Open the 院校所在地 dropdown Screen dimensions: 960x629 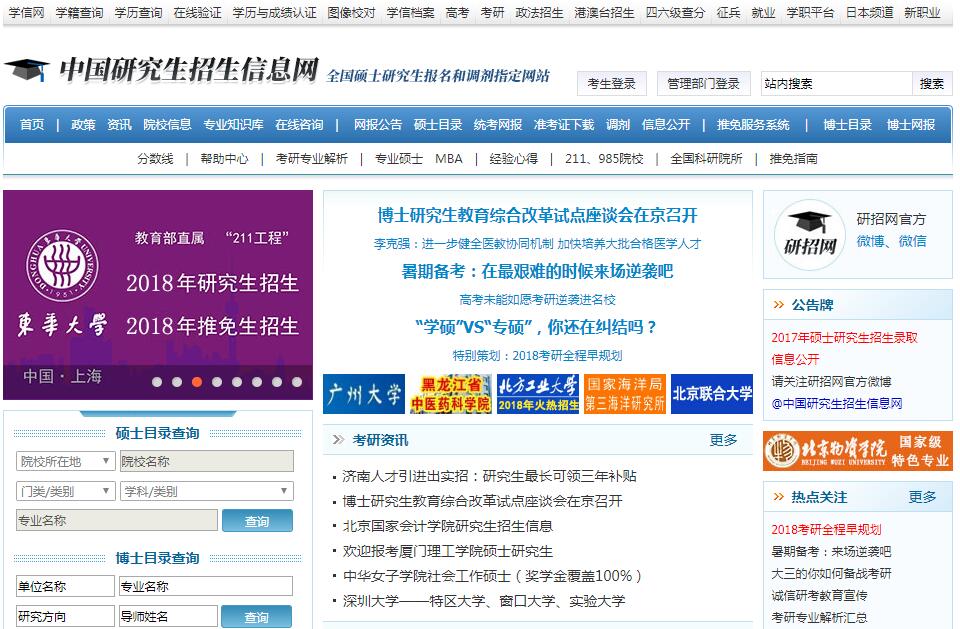click(x=66, y=461)
